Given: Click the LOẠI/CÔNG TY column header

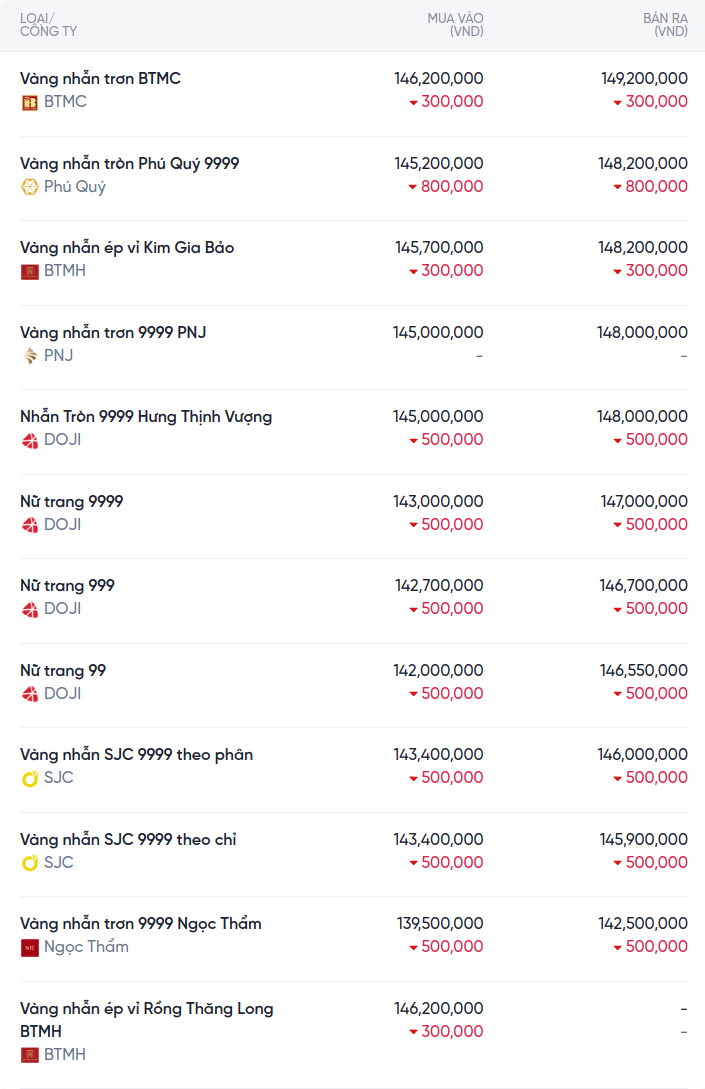Looking at the screenshot, I should (x=48, y=25).
